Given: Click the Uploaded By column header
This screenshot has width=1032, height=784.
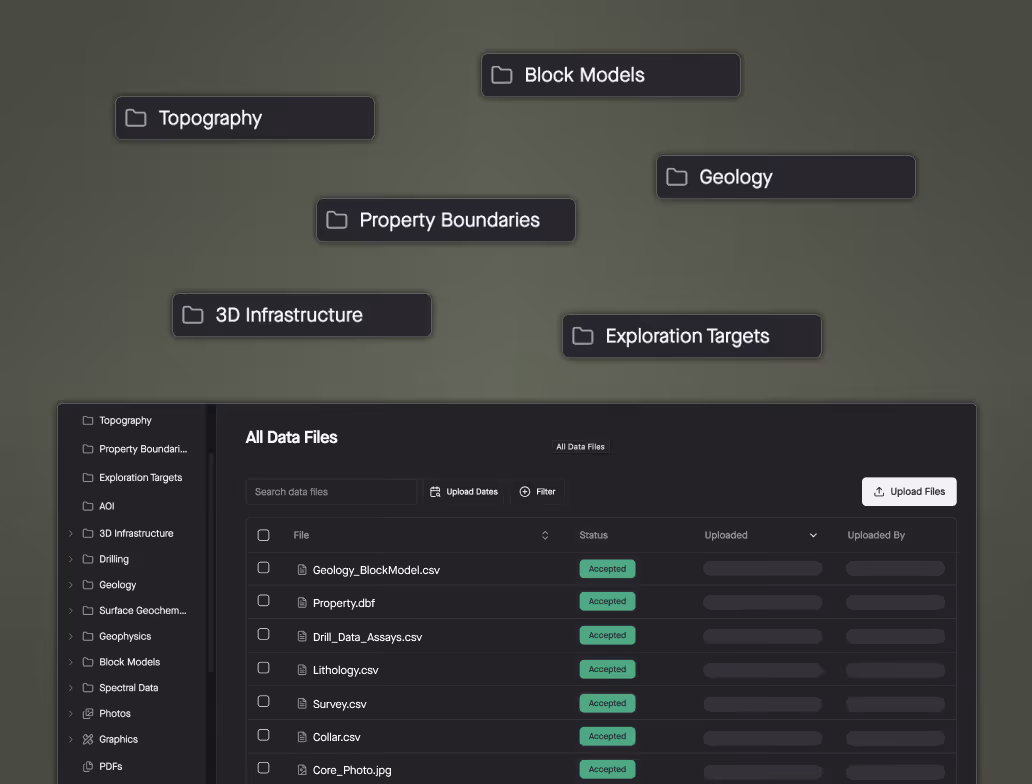Looking at the screenshot, I should pyautogui.click(x=876, y=535).
